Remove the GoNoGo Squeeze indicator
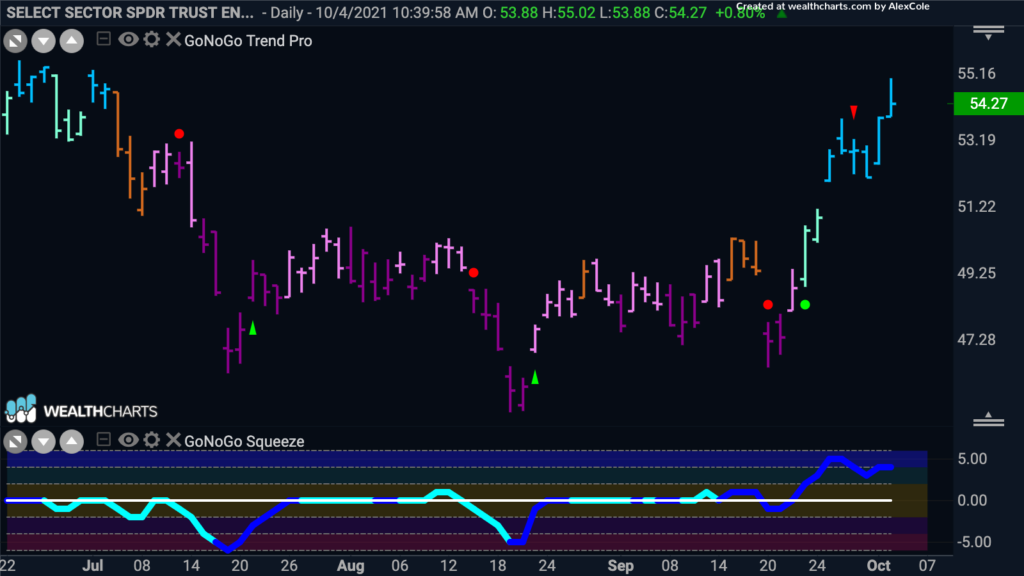 pyautogui.click(x=173, y=440)
